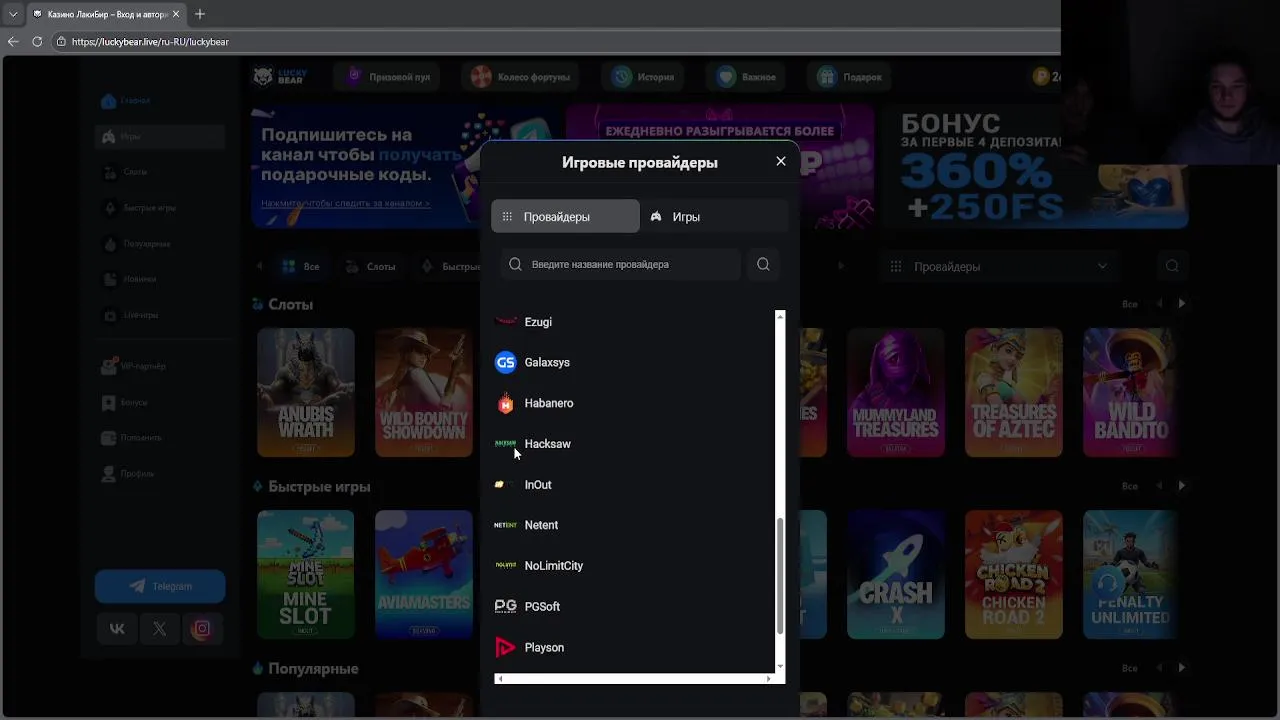This screenshot has height=720, width=1280.
Task: Click the round search button beside provider field
Action: click(x=763, y=264)
